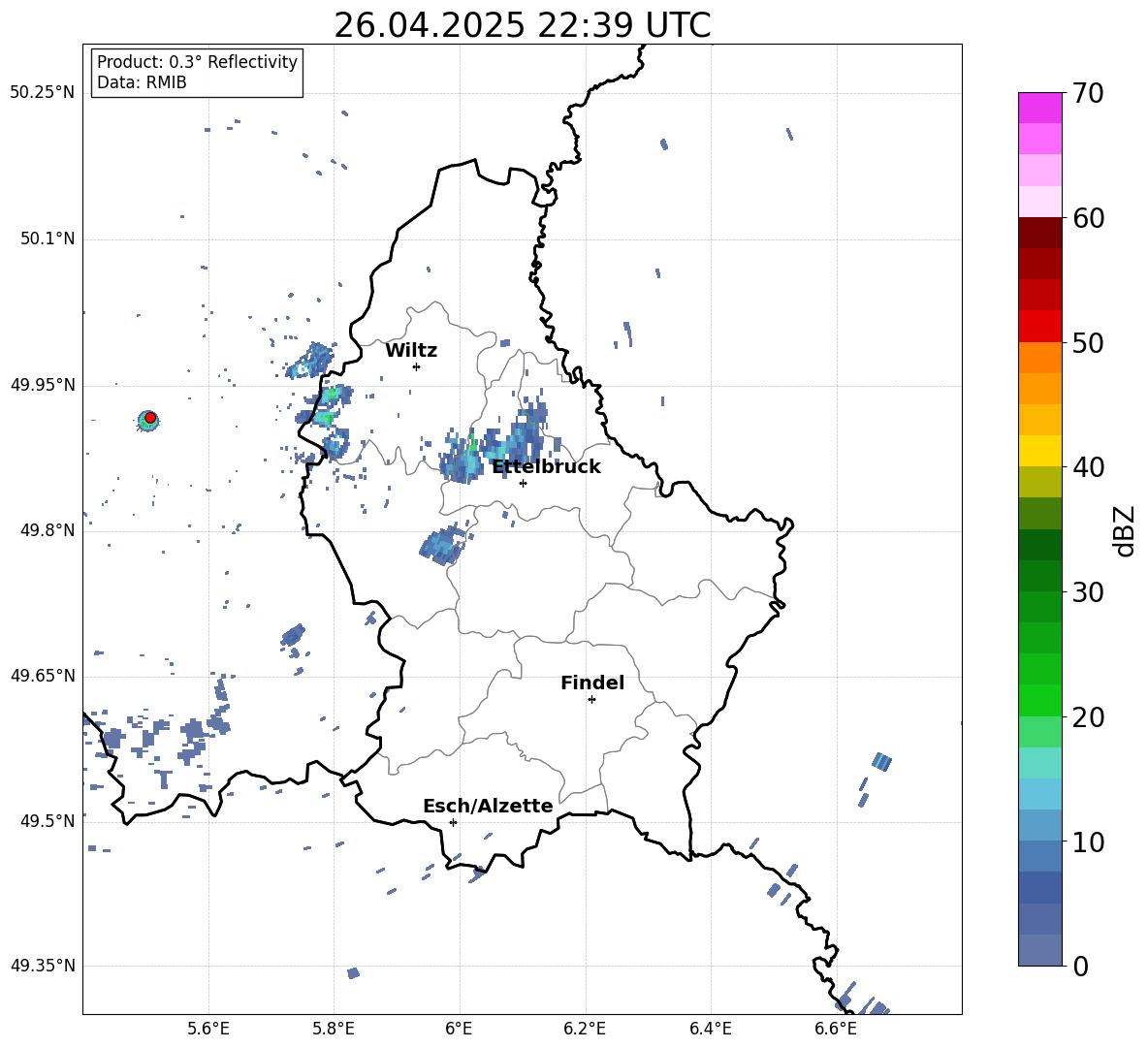Click the Ettelbruck station cross marker
The image size is (1148, 1048).
point(523,483)
